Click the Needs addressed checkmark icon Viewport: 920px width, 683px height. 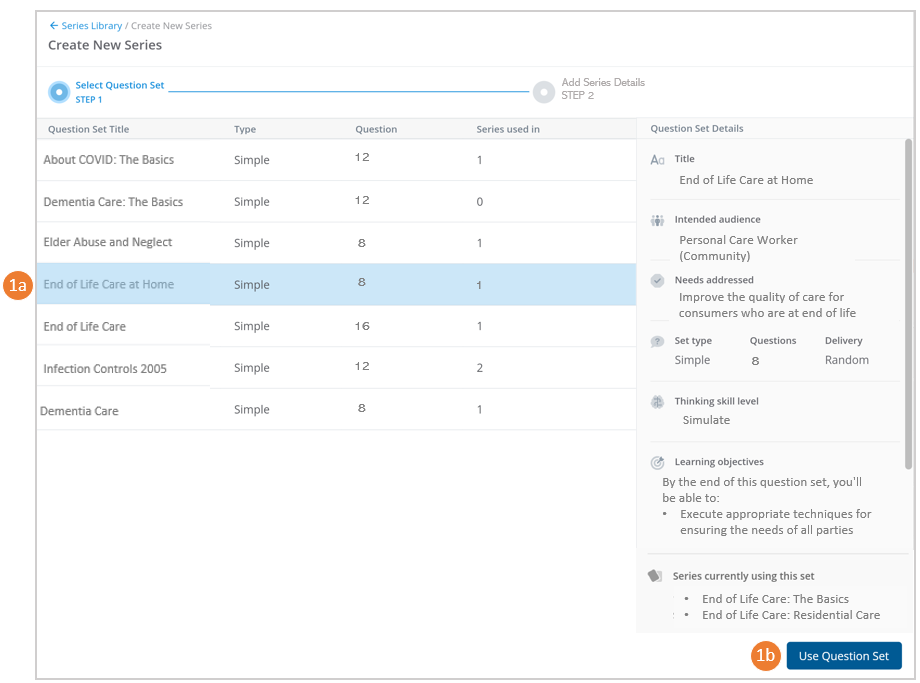657,281
